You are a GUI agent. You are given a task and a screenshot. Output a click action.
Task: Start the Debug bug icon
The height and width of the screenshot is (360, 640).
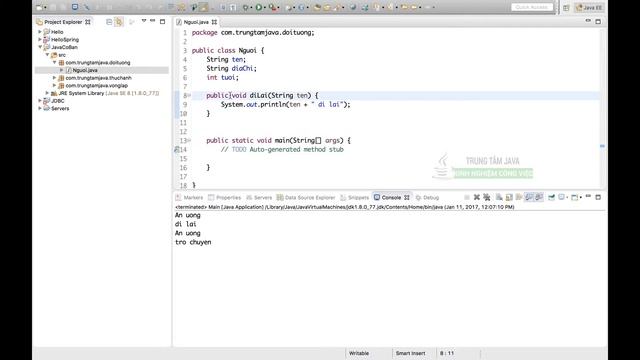(245, 7)
